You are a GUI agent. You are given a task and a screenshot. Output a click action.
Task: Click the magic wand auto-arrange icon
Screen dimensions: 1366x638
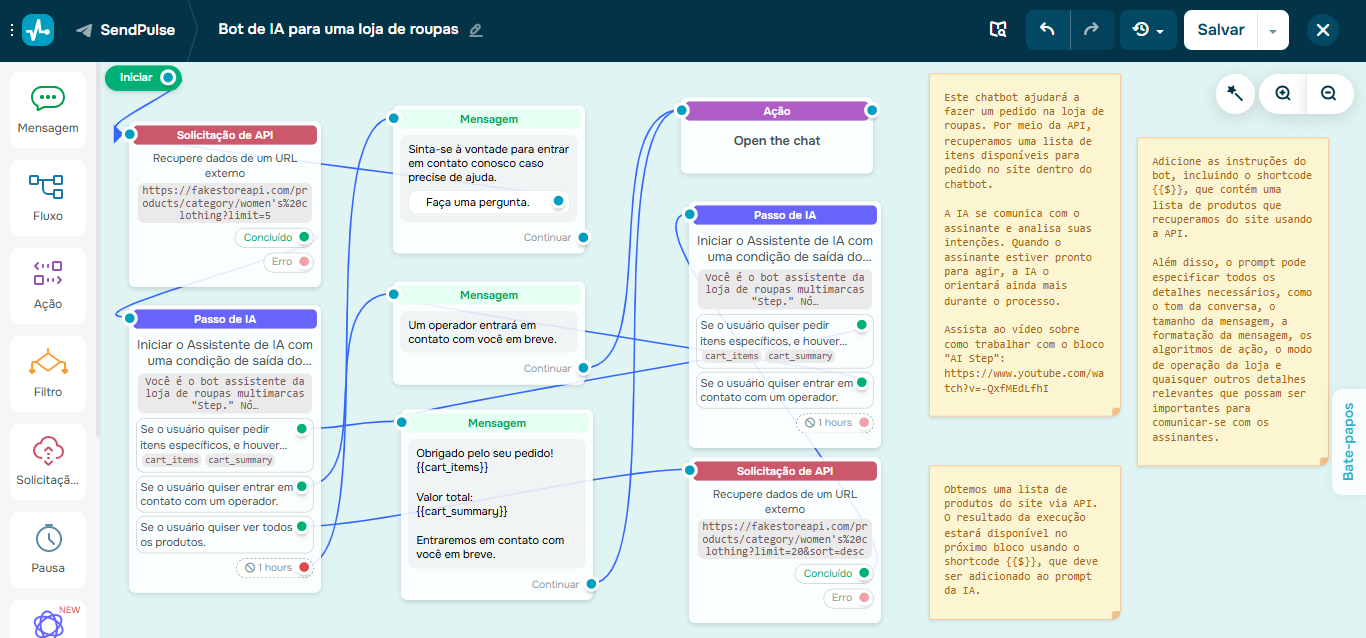pos(1235,93)
